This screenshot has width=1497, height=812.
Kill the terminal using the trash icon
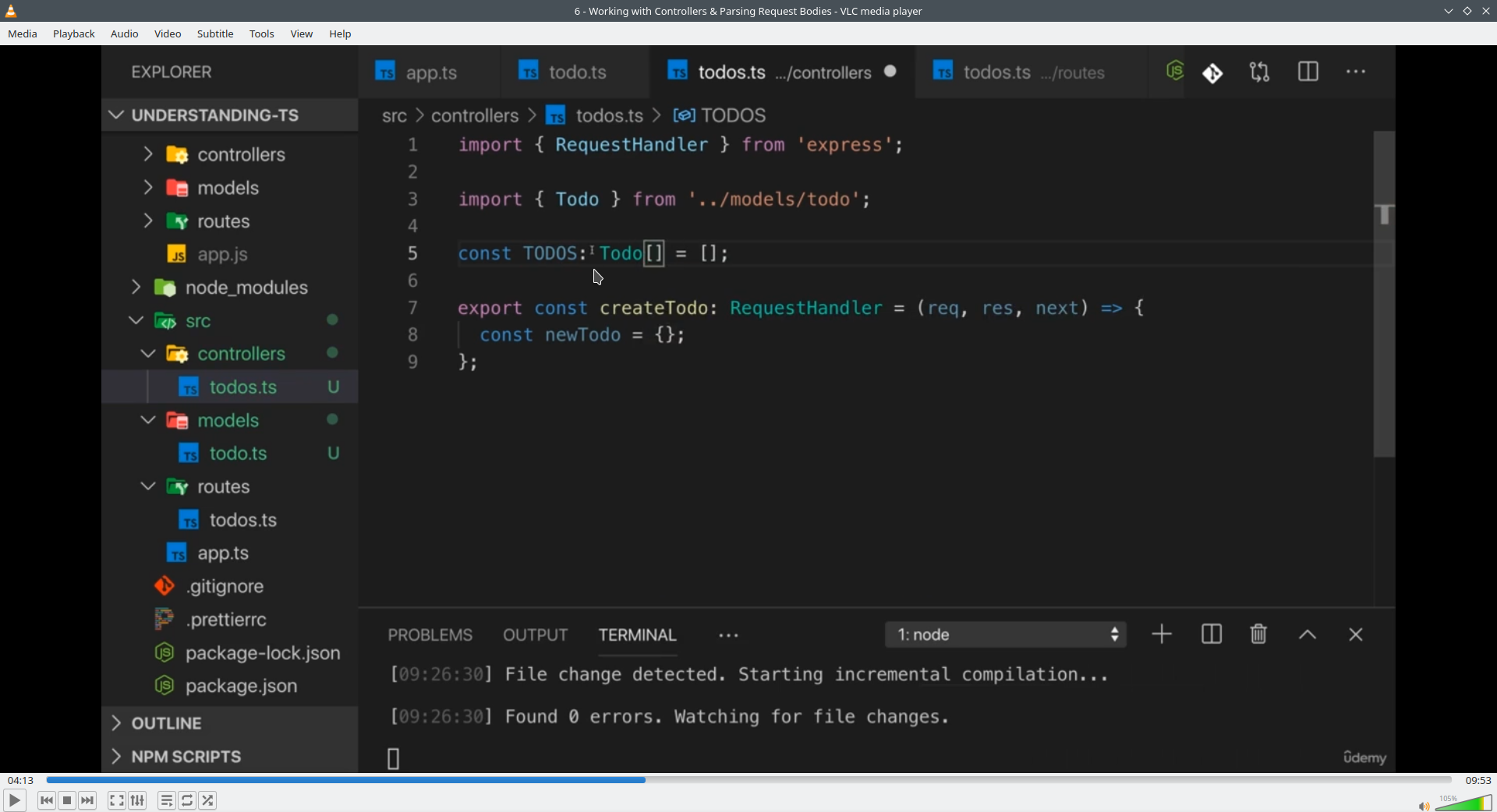tap(1258, 634)
